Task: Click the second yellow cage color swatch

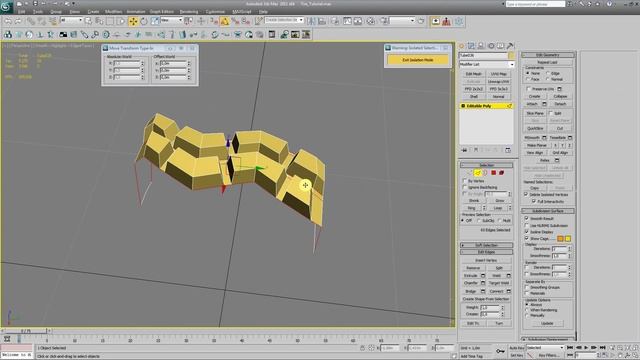Action: 568,238
